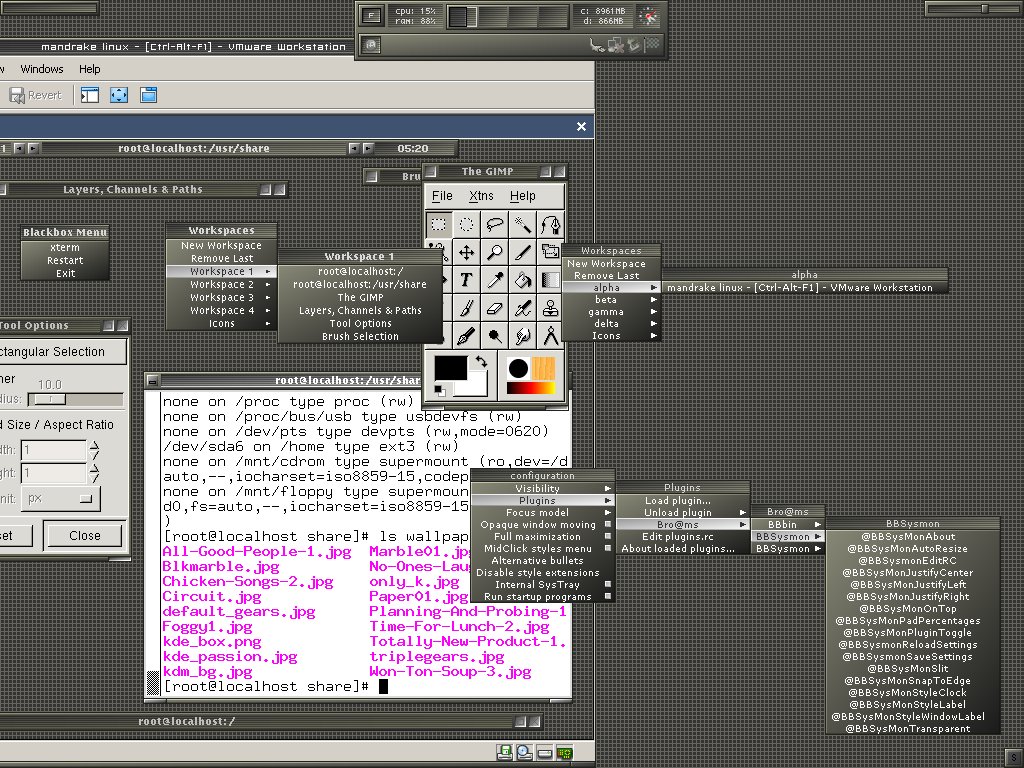Select the Magnify zoom tool
The image size is (1024, 768).
[x=494, y=253]
